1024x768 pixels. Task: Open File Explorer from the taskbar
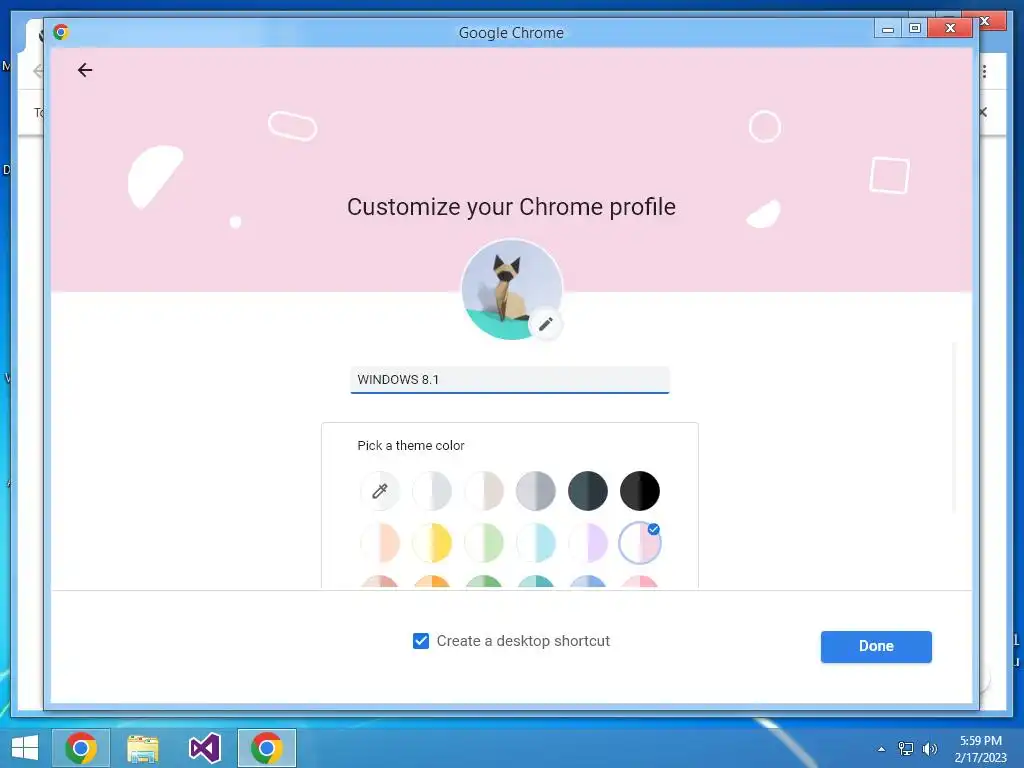tap(142, 748)
